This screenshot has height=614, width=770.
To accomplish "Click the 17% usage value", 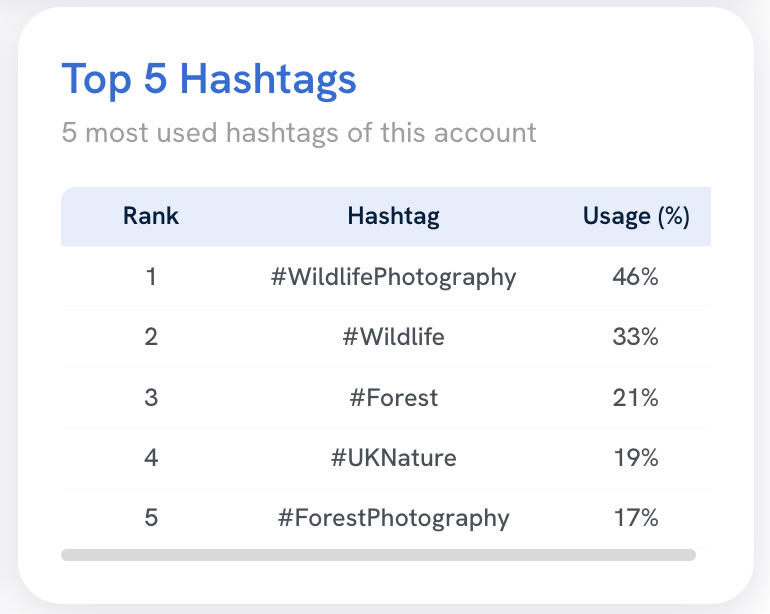I will pyautogui.click(x=635, y=518).
